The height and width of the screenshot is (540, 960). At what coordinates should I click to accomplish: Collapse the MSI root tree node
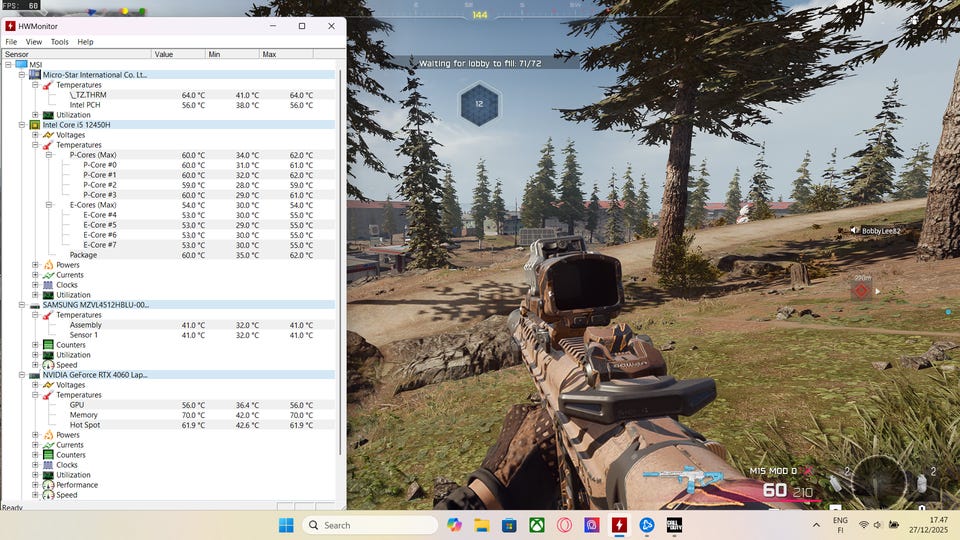click(9, 64)
